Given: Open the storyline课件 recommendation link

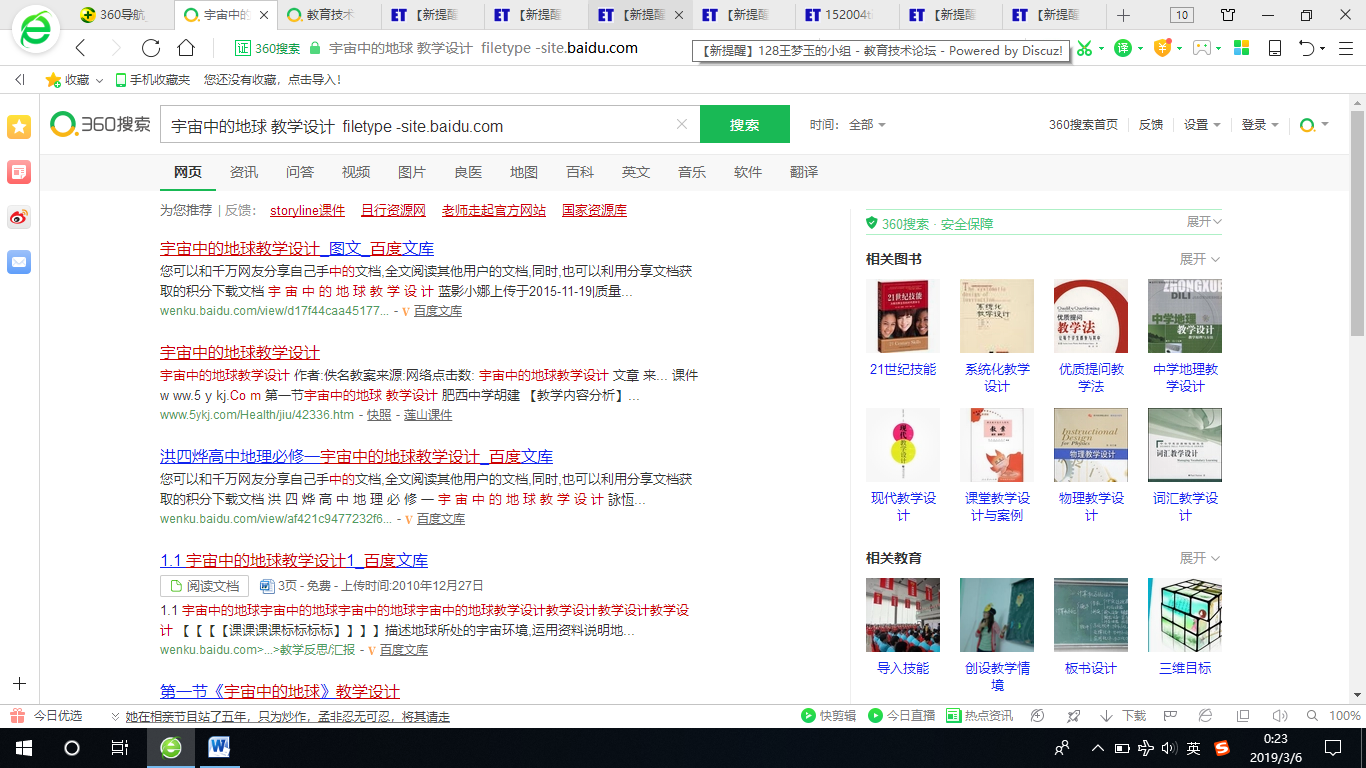Looking at the screenshot, I should pos(307,211).
